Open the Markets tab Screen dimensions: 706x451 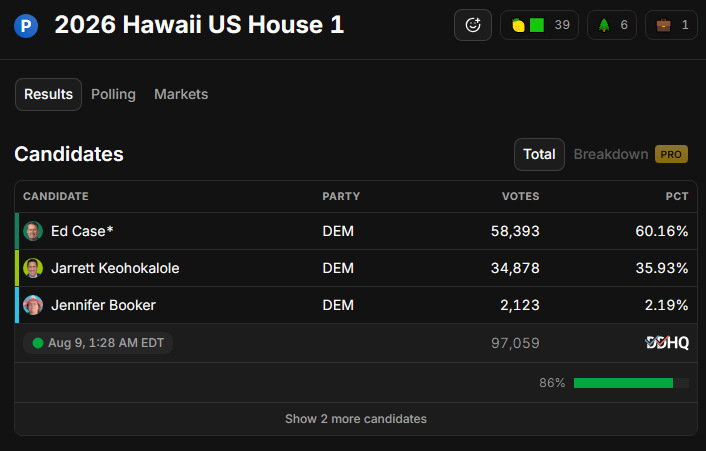coord(181,94)
